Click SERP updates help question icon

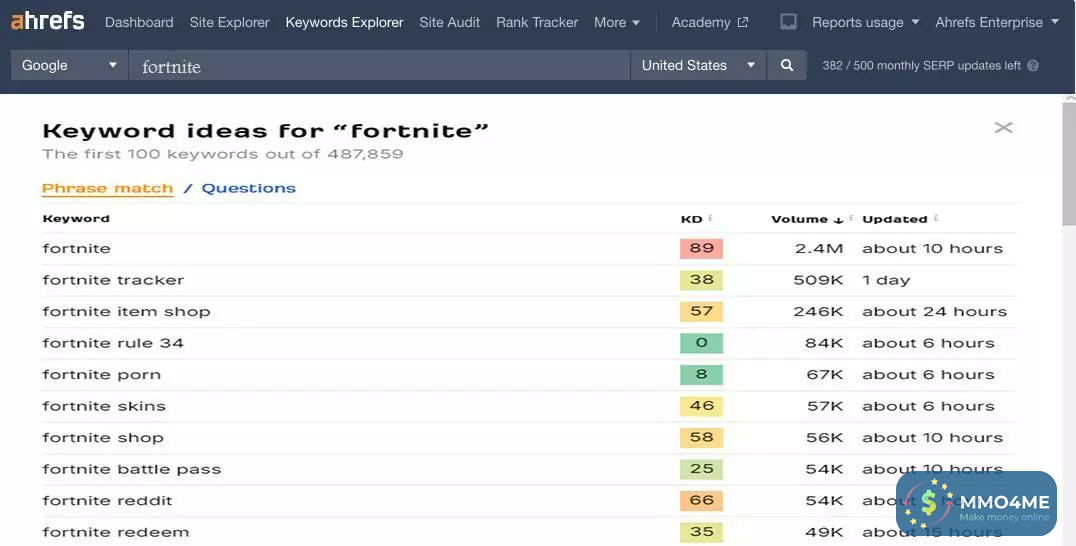coord(1033,66)
